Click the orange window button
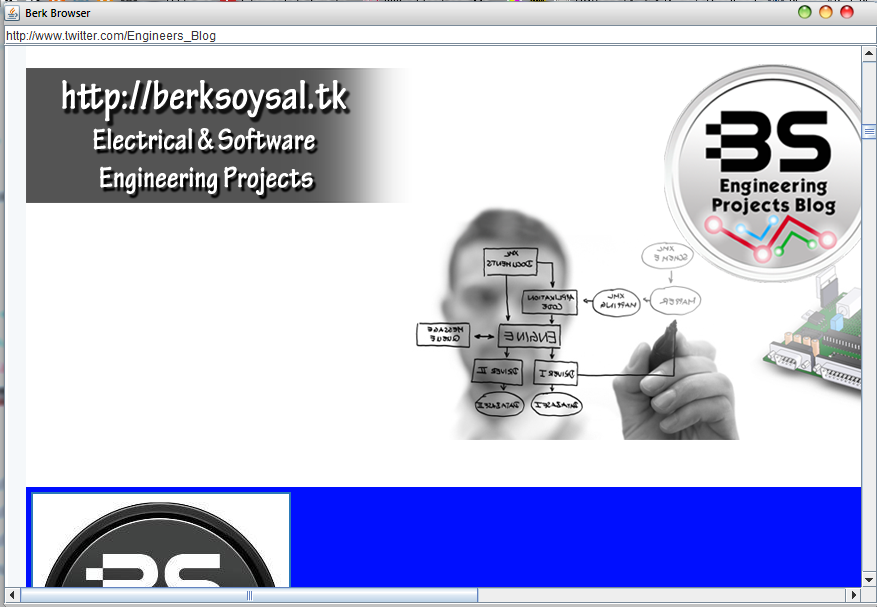 click(x=826, y=12)
